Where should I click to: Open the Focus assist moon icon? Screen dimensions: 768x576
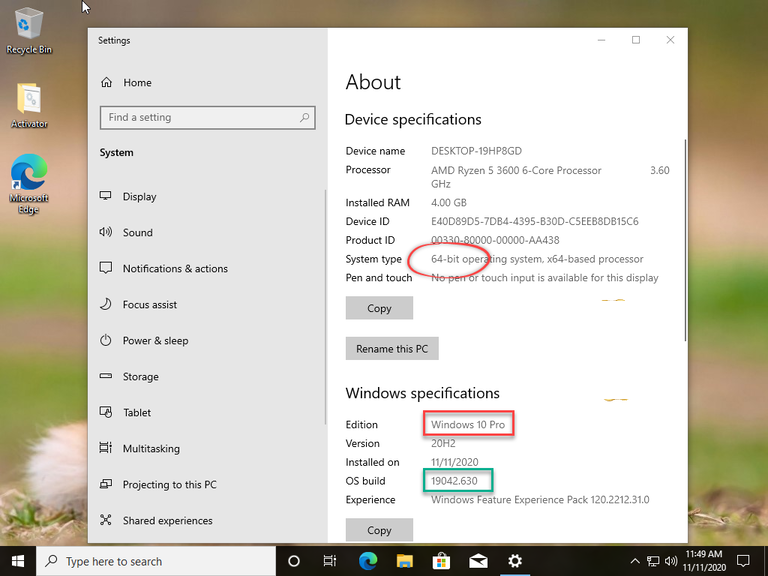point(106,304)
